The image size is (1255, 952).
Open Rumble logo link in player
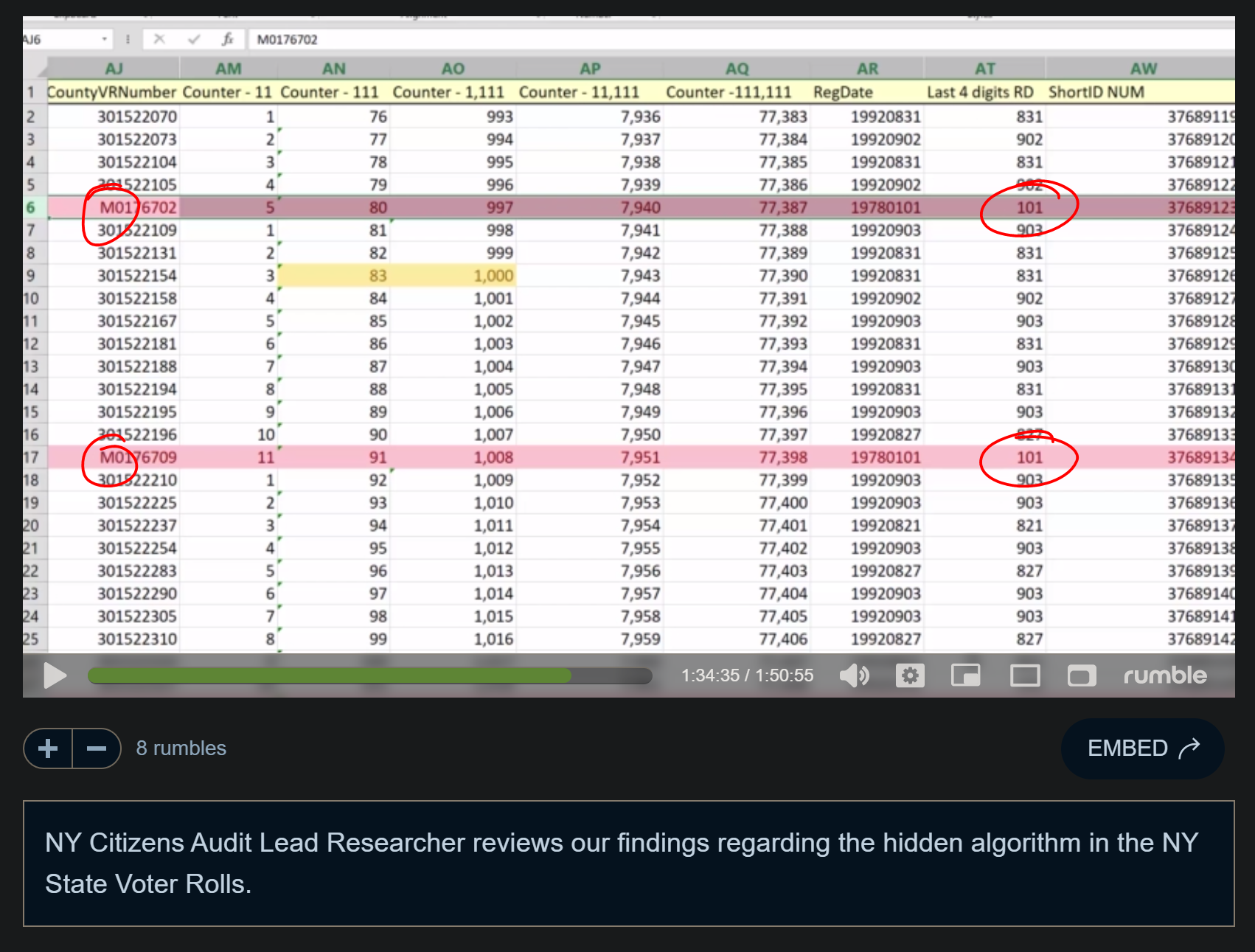1164,675
